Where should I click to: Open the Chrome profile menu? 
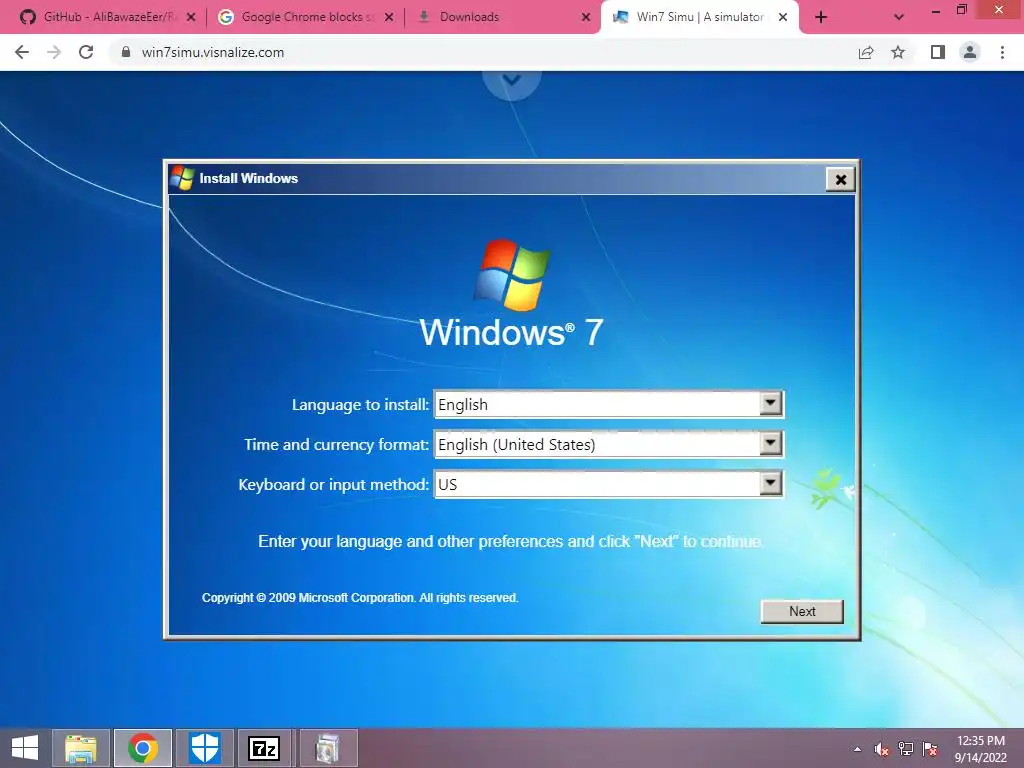click(970, 52)
